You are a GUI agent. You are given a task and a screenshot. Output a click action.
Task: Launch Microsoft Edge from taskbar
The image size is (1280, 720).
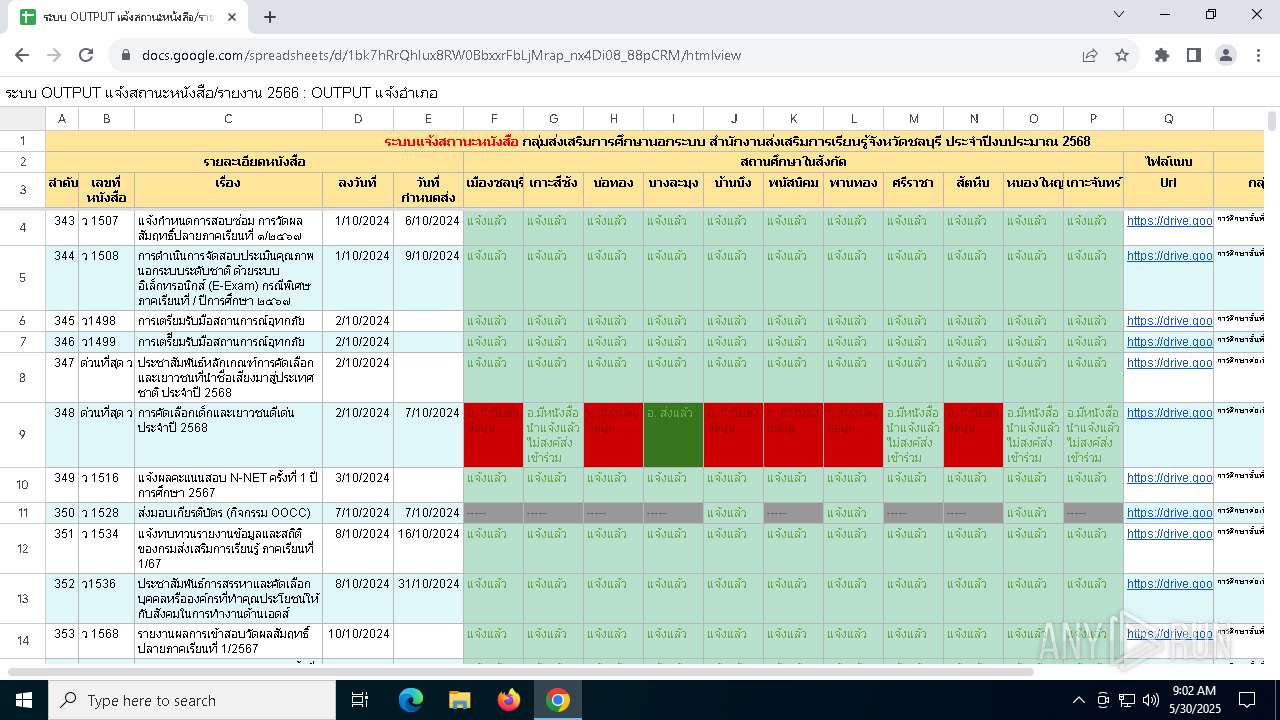tap(411, 700)
